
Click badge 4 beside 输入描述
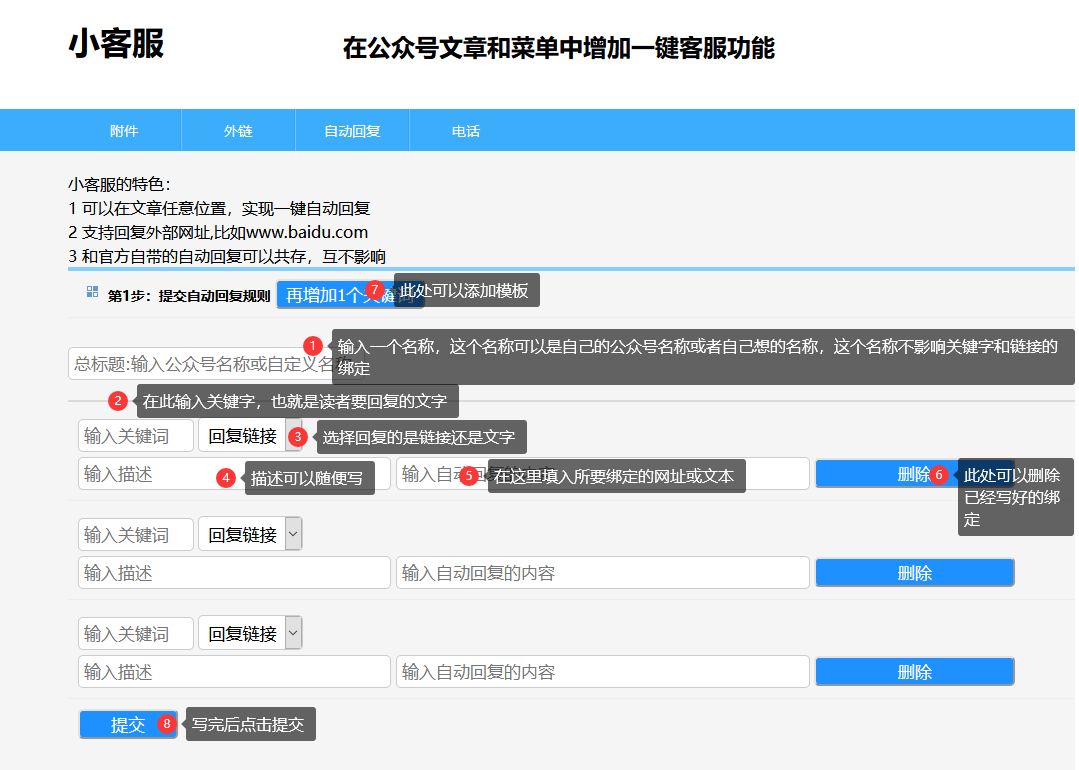(227, 477)
